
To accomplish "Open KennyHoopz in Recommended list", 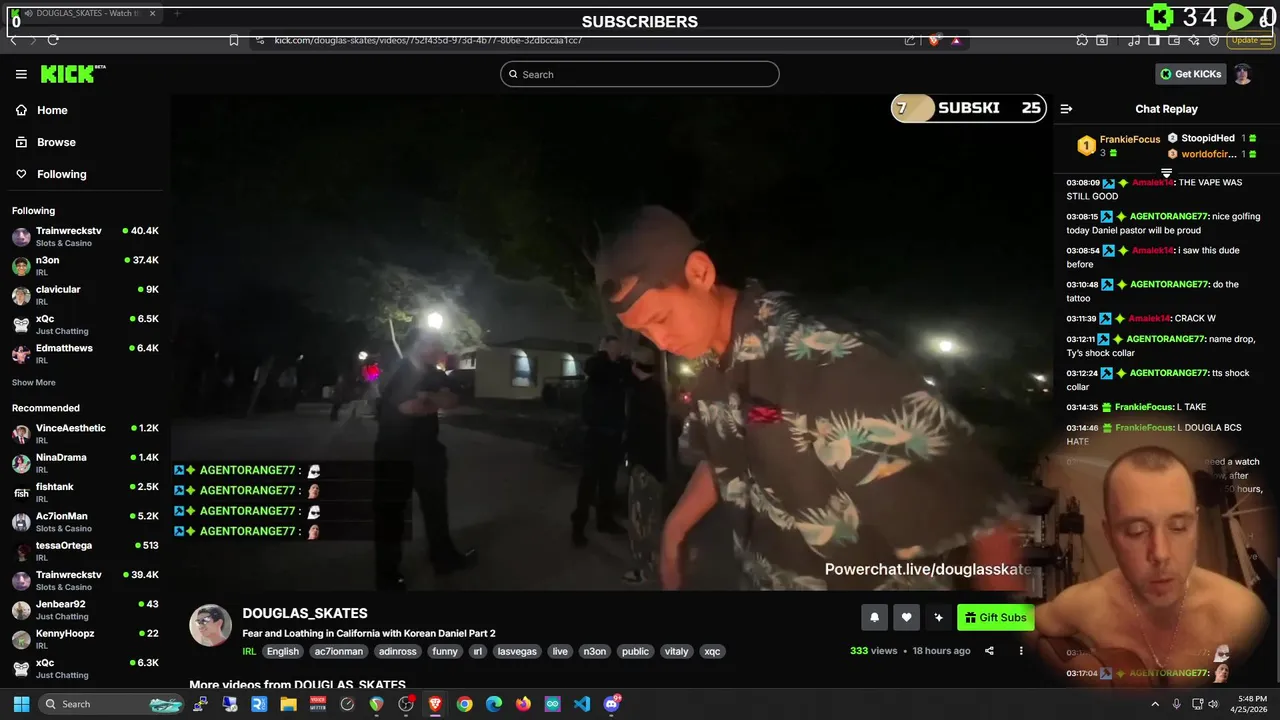I will pos(85,639).
